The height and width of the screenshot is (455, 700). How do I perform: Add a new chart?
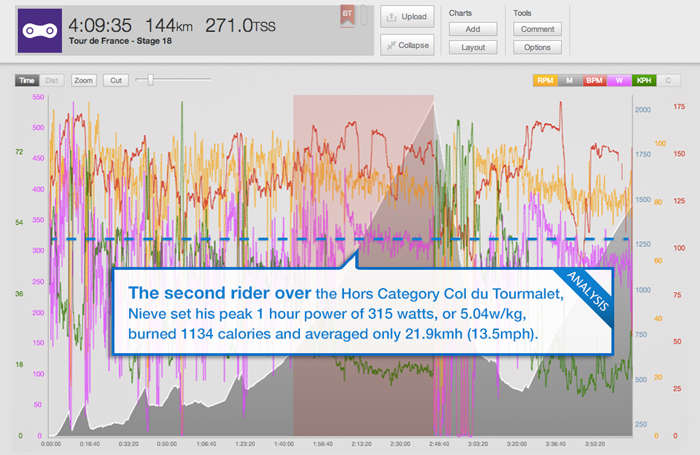tap(473, 29)
